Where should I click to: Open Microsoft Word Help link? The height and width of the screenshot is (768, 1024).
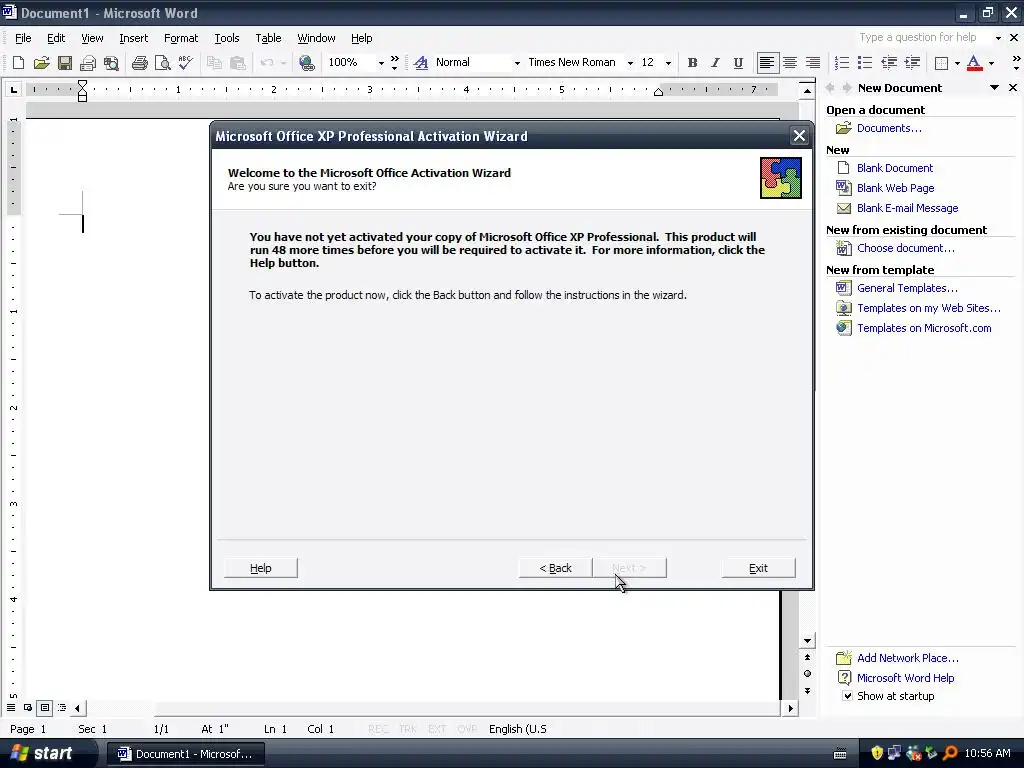(x=905, y=678)
